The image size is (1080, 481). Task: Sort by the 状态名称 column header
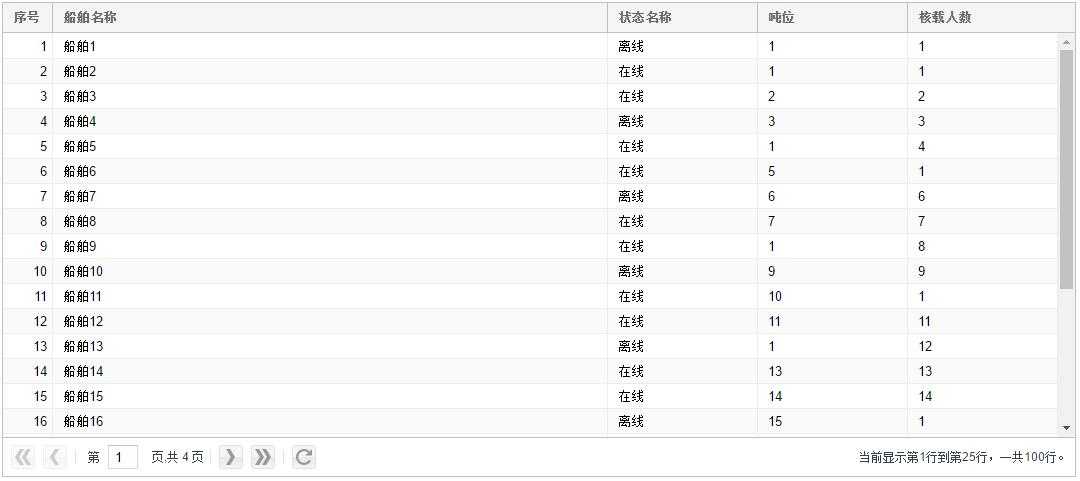click(x=682, y=18)
